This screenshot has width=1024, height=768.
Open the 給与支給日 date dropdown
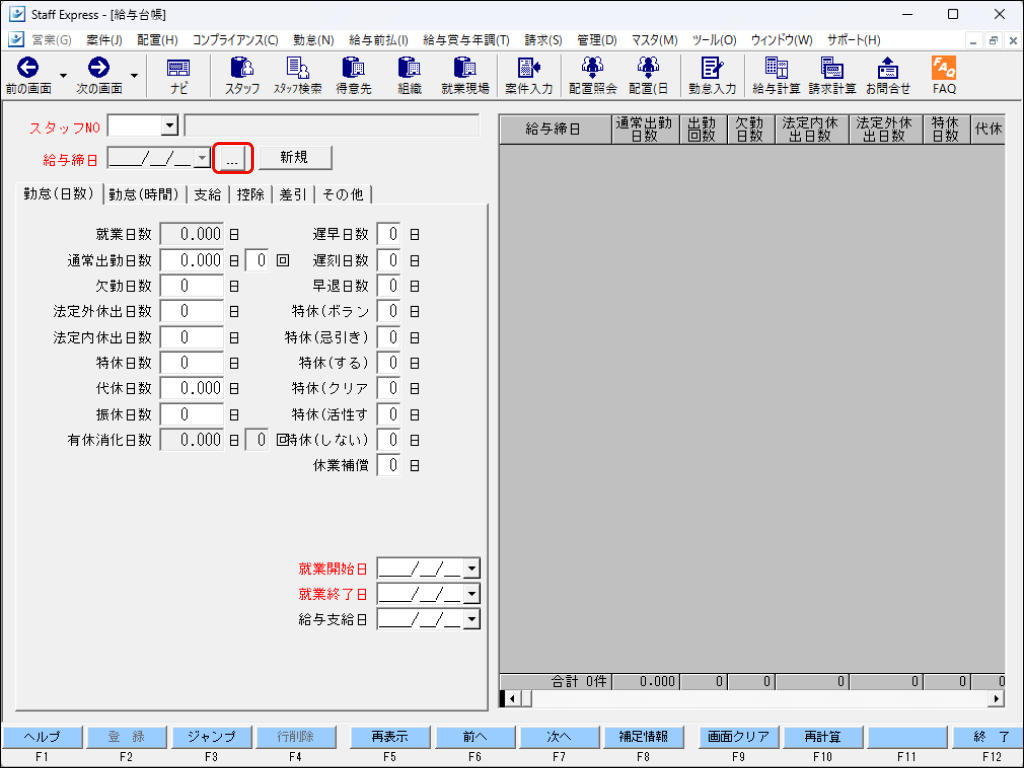pyautogui.click(x=472, y=619)
